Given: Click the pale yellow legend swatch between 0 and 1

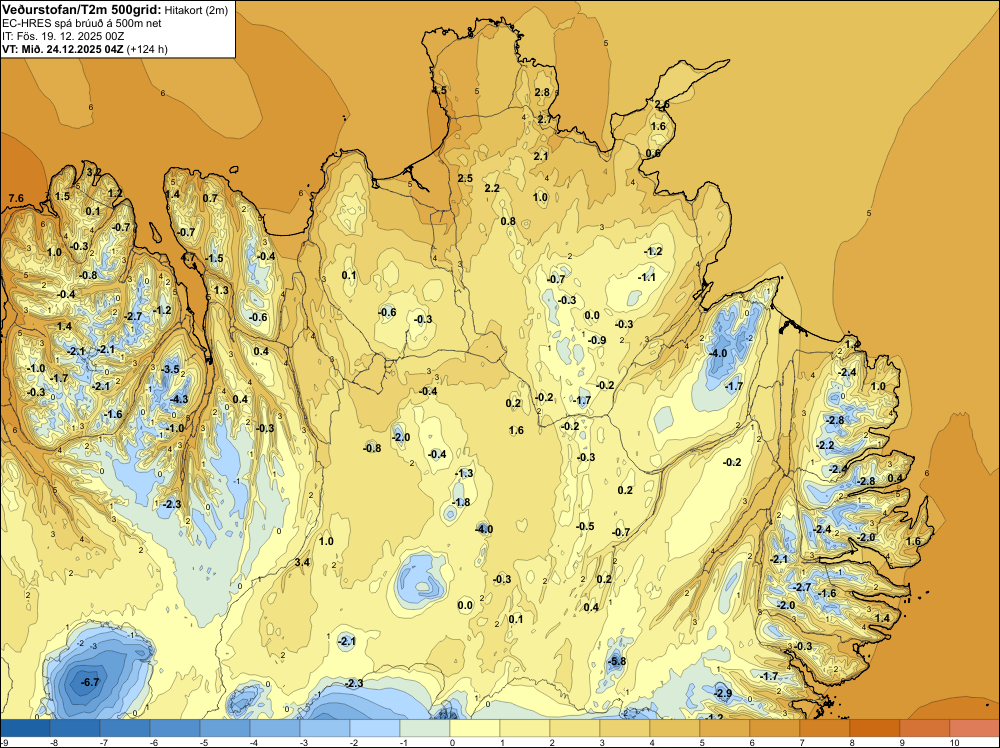Looking at the screenshot, I should click(x=475, y=728).
